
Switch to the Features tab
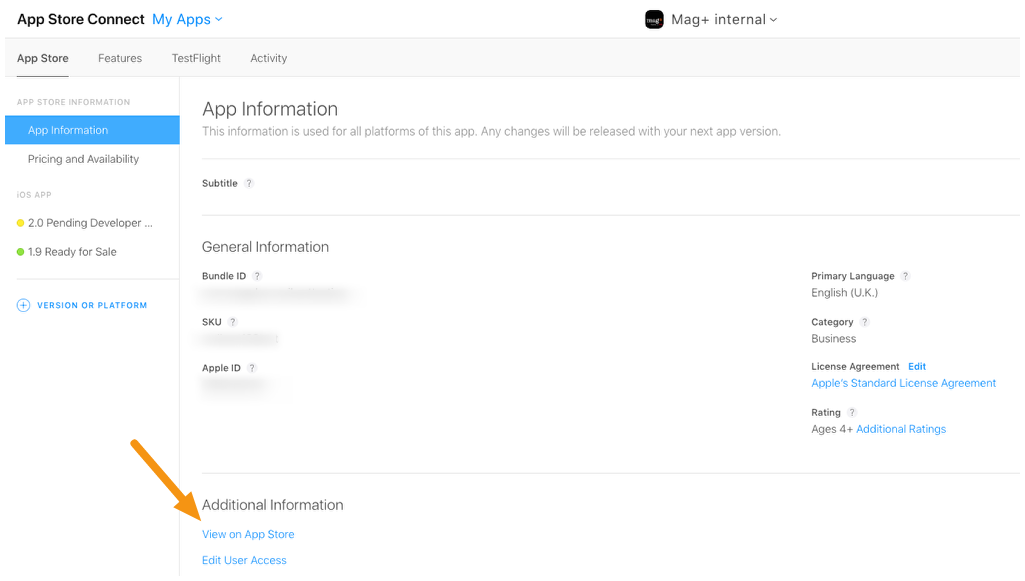click(x=120, y=58)
